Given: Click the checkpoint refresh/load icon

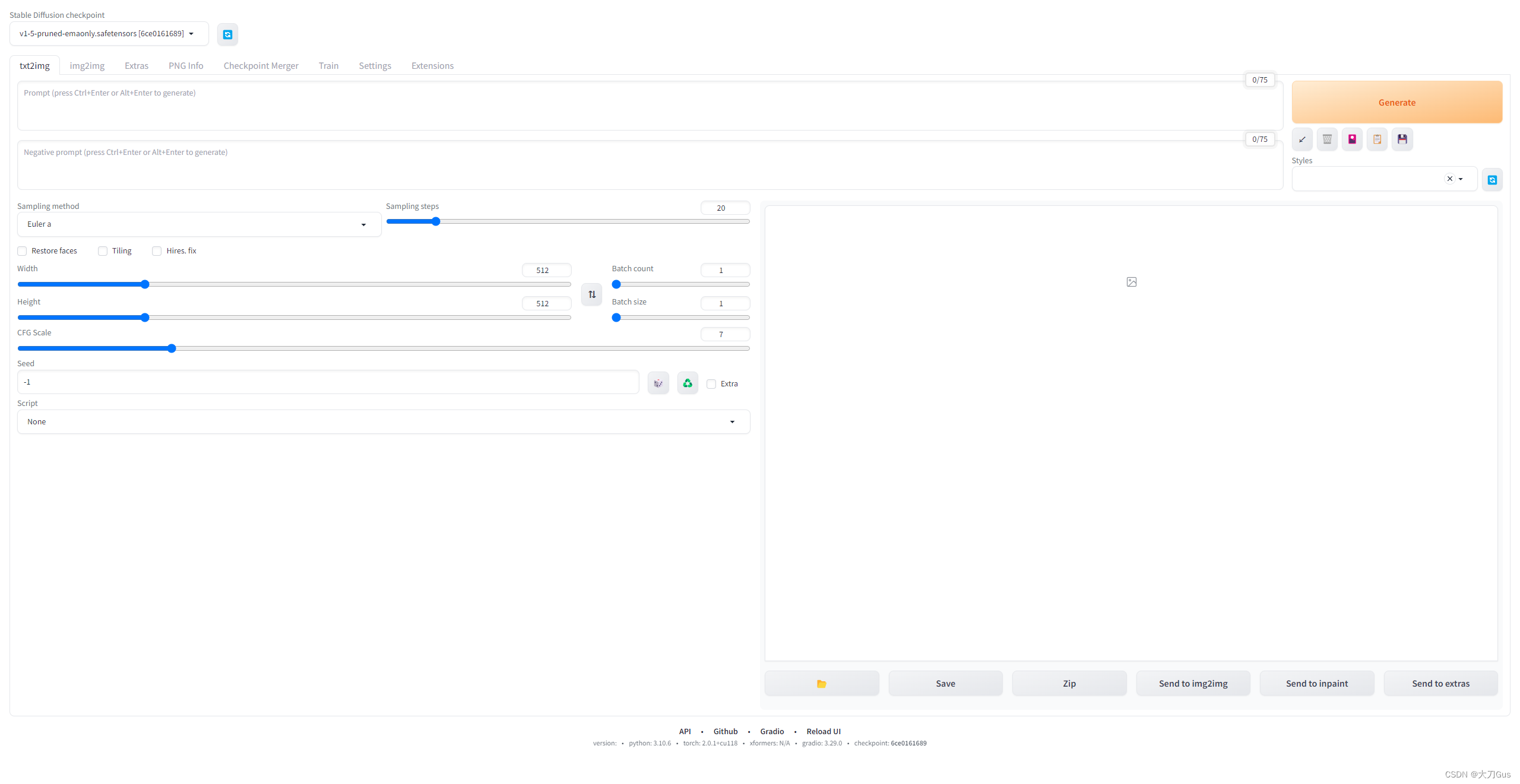Looking at the screenshot, I should [x=227, y=34].
